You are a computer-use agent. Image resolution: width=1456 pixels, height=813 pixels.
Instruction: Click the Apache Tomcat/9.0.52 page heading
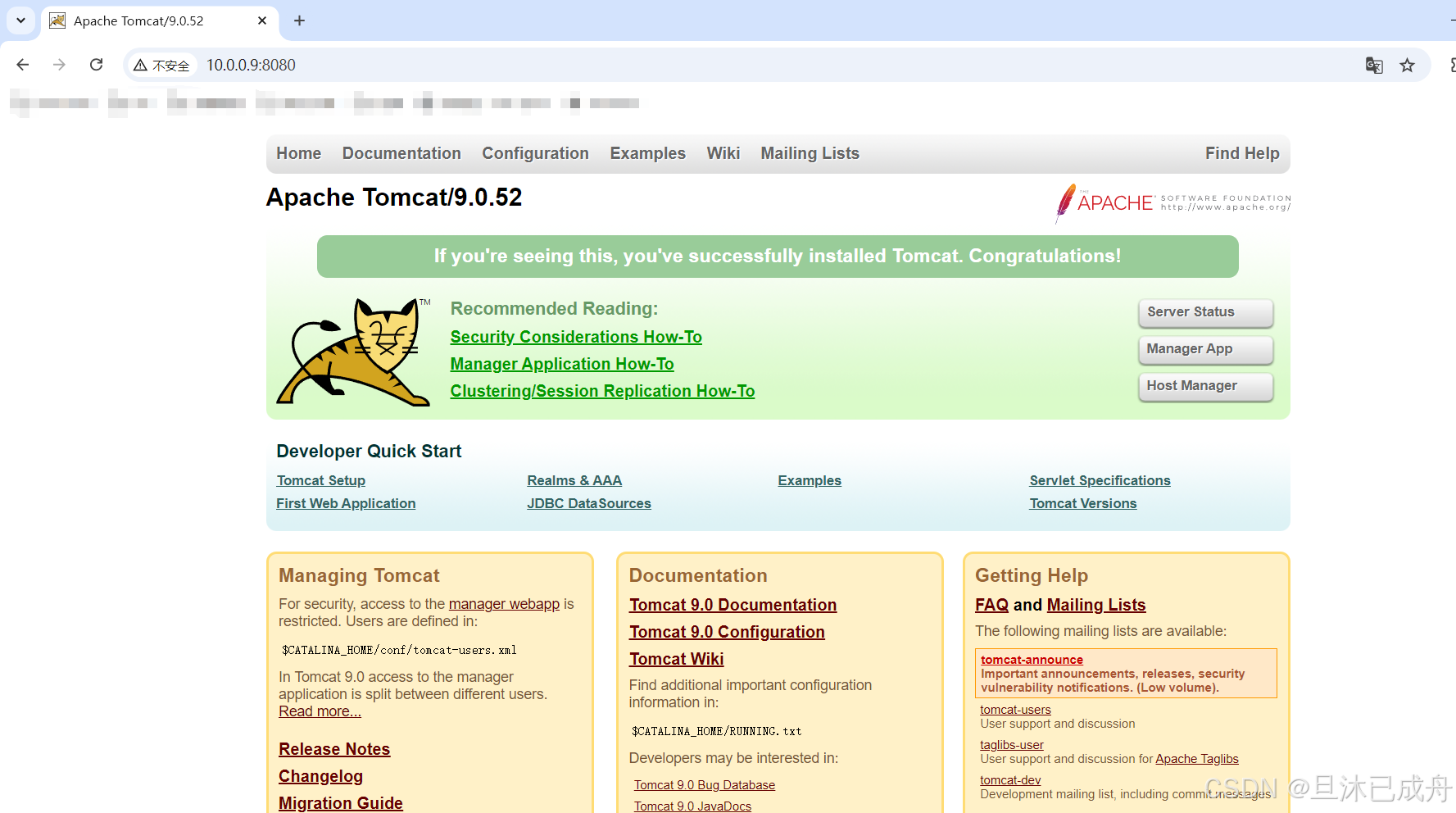pyautogui.click(x=394, y=198)
